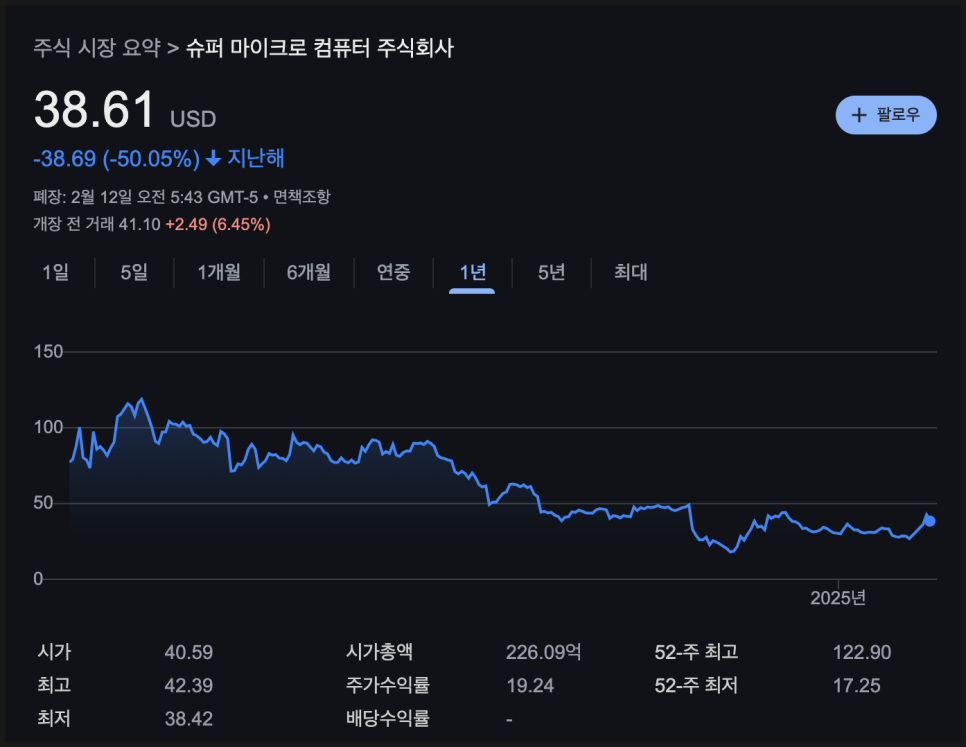Click the 52-주 최고 value 122.90
The width and height of the screenshot is (966, 747).
862,653
